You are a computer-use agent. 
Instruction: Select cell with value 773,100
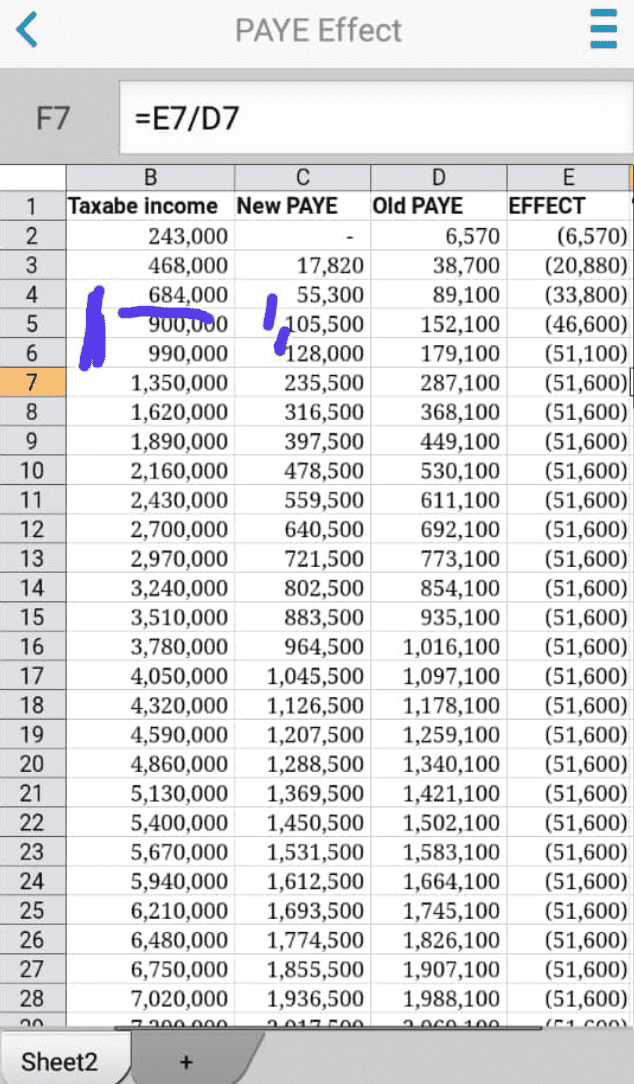point(438,559)
